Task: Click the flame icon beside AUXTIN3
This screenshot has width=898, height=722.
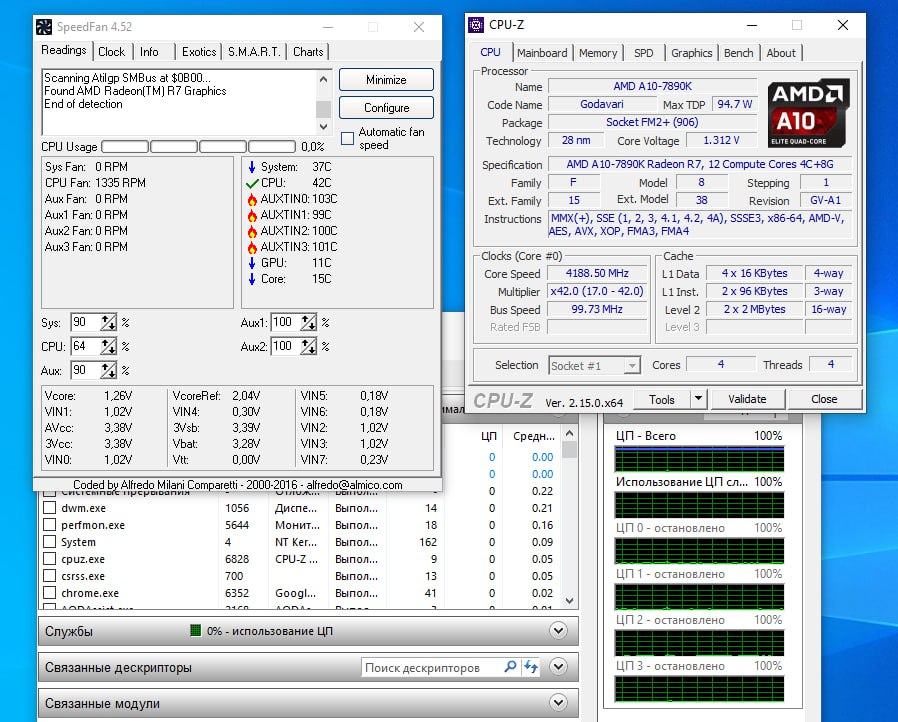Action: click(x=252, y=247)
